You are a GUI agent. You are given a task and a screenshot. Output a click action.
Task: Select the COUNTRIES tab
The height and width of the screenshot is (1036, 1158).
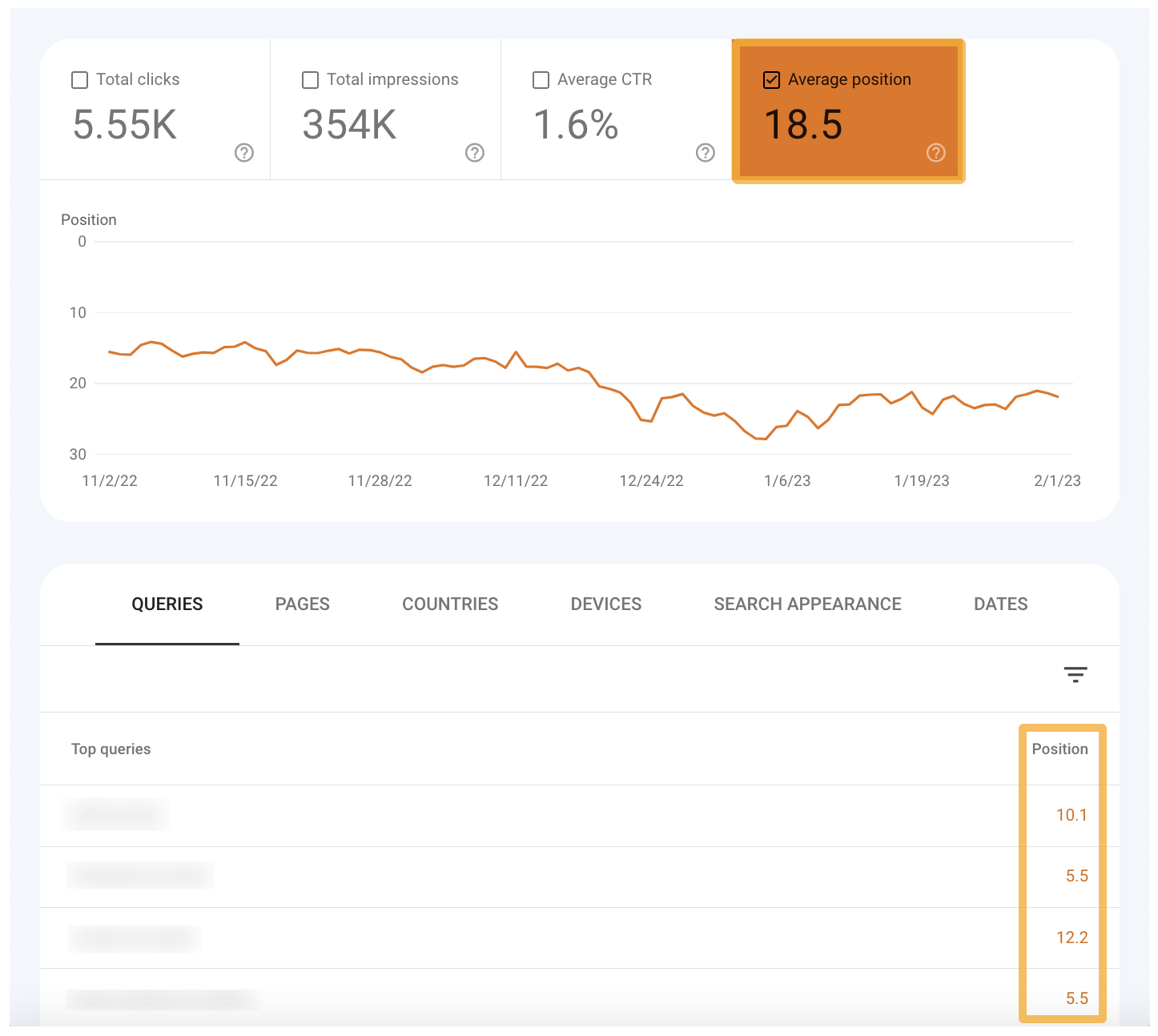449,604
